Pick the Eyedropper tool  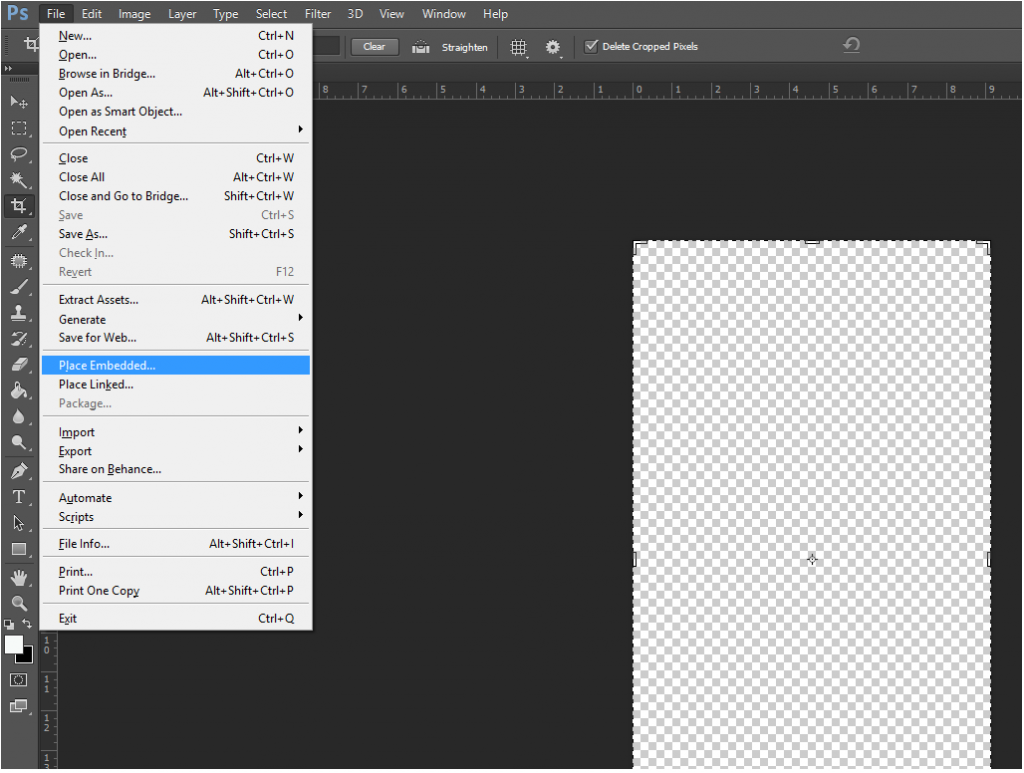tap(19, 232)
